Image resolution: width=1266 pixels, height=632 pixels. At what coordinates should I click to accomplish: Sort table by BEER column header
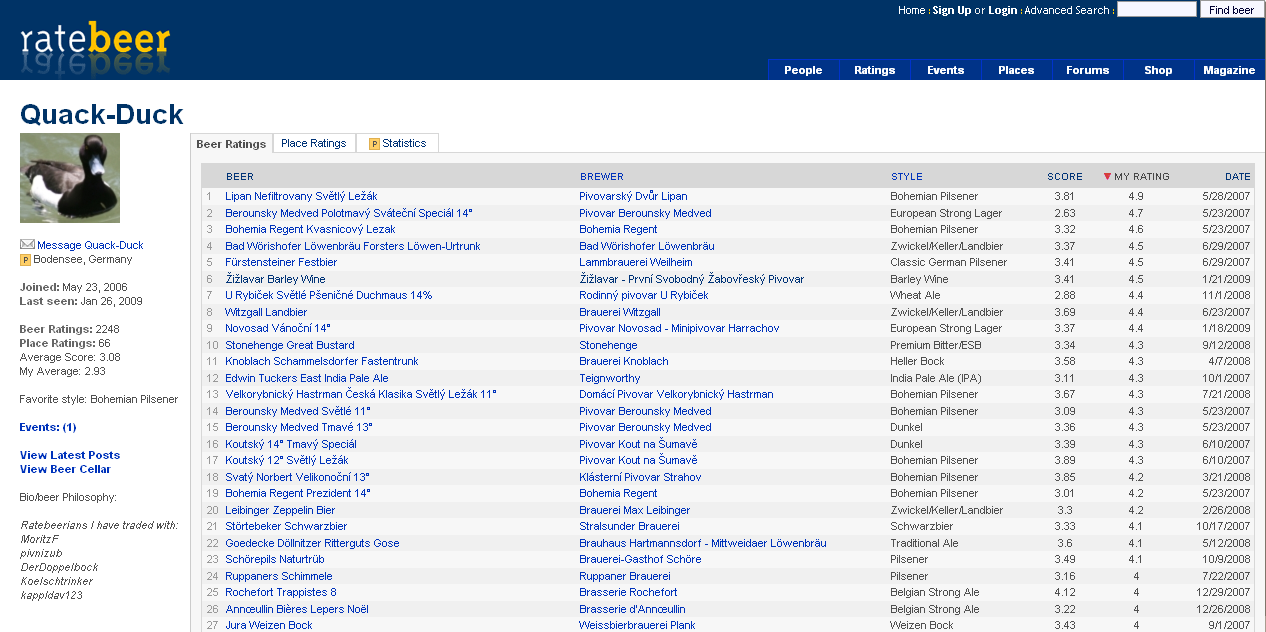240,177
